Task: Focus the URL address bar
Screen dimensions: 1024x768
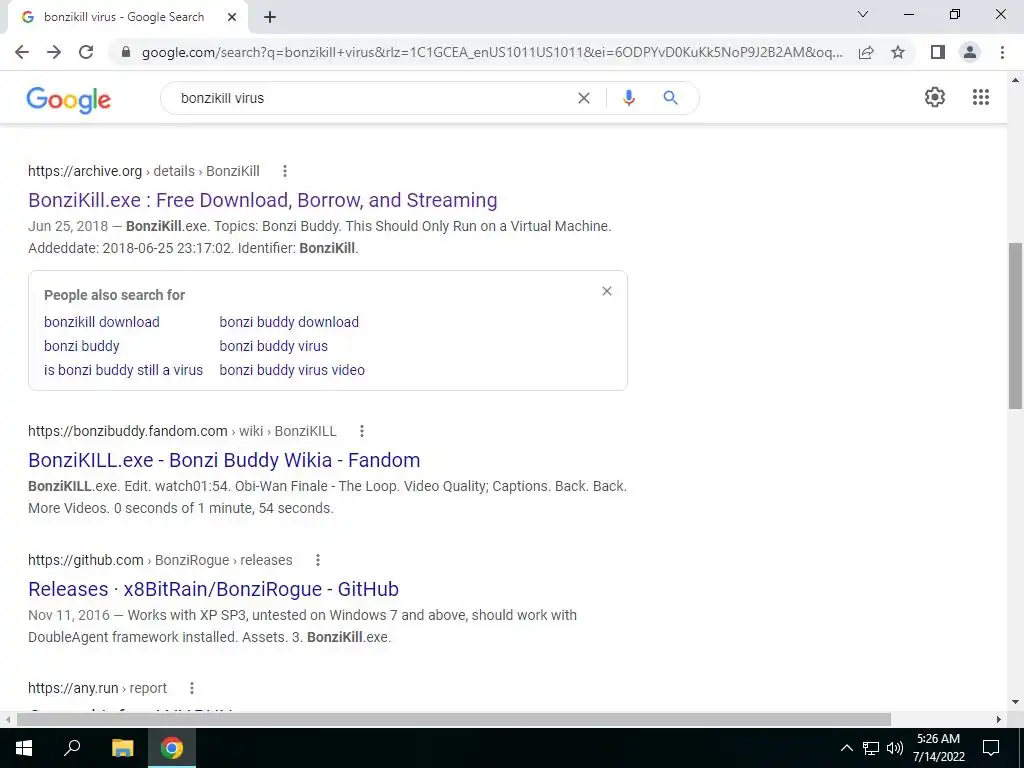Action: tap(492, 52)
